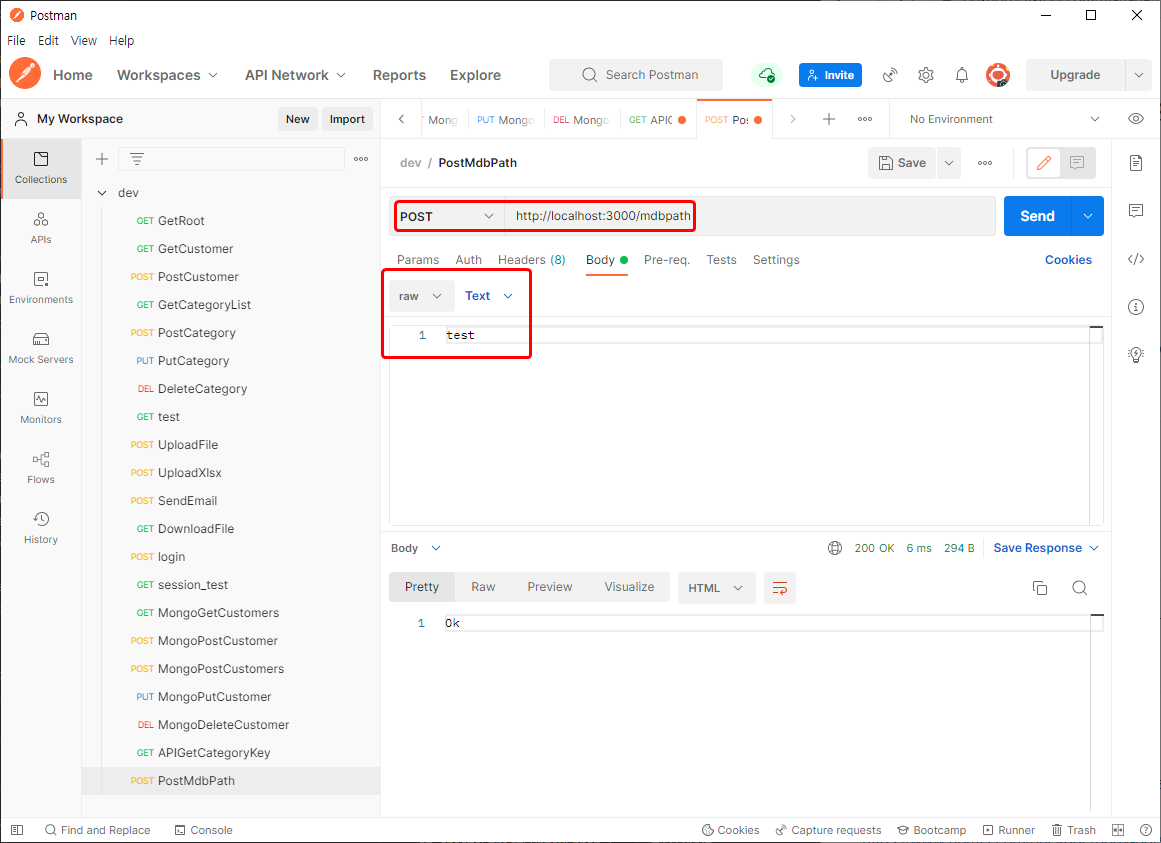1161x843 pixels.
Task: Open the No Environment dropdown
Action: pos(1004,119)
